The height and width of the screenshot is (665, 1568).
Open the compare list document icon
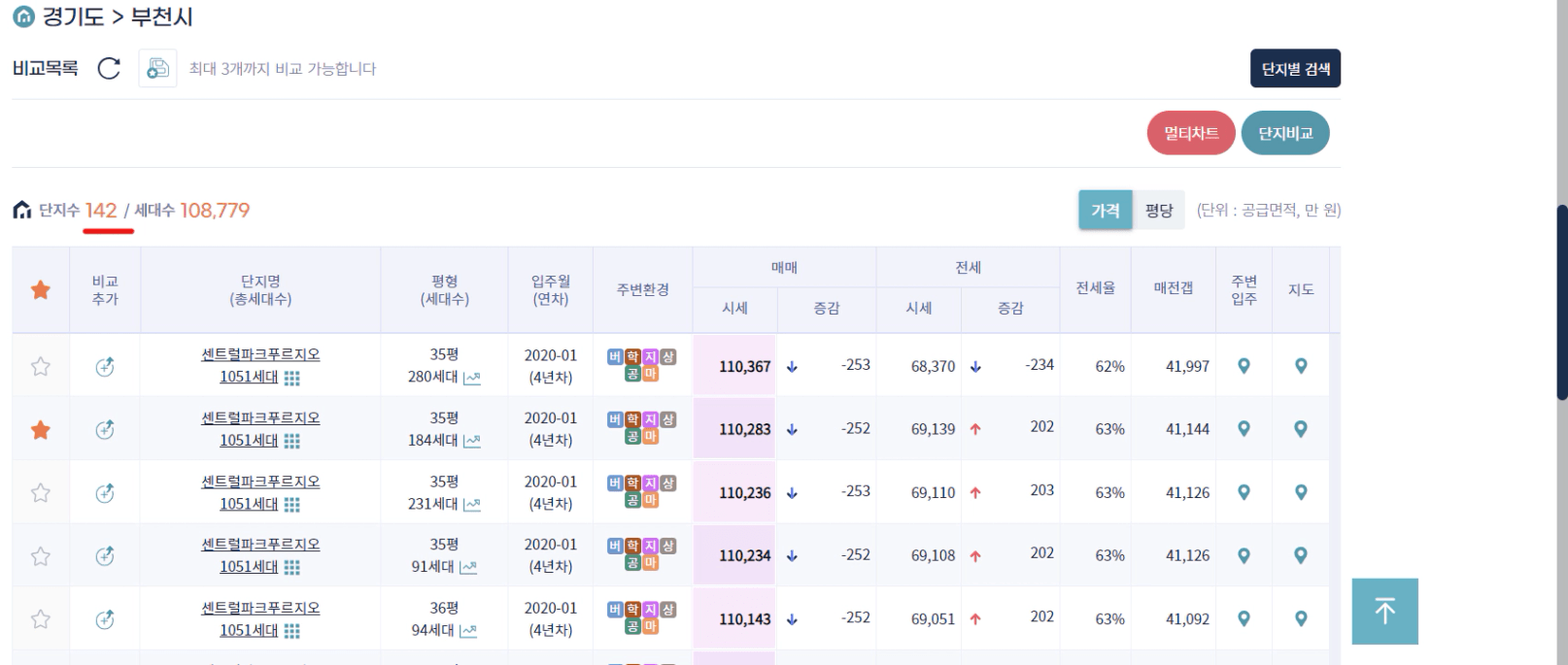point(157,69)
